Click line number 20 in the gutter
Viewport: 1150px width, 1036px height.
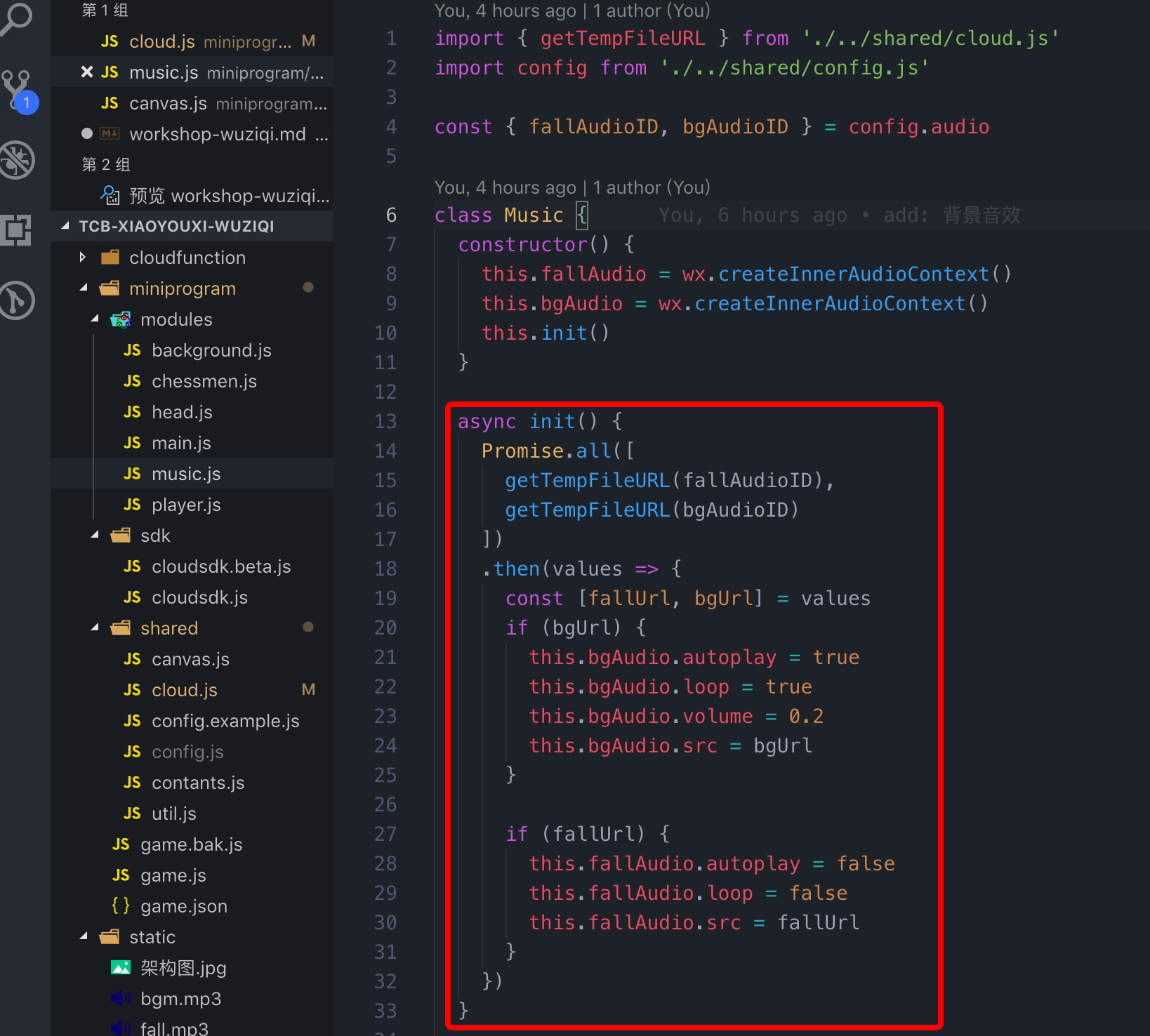tap(385, 627)
